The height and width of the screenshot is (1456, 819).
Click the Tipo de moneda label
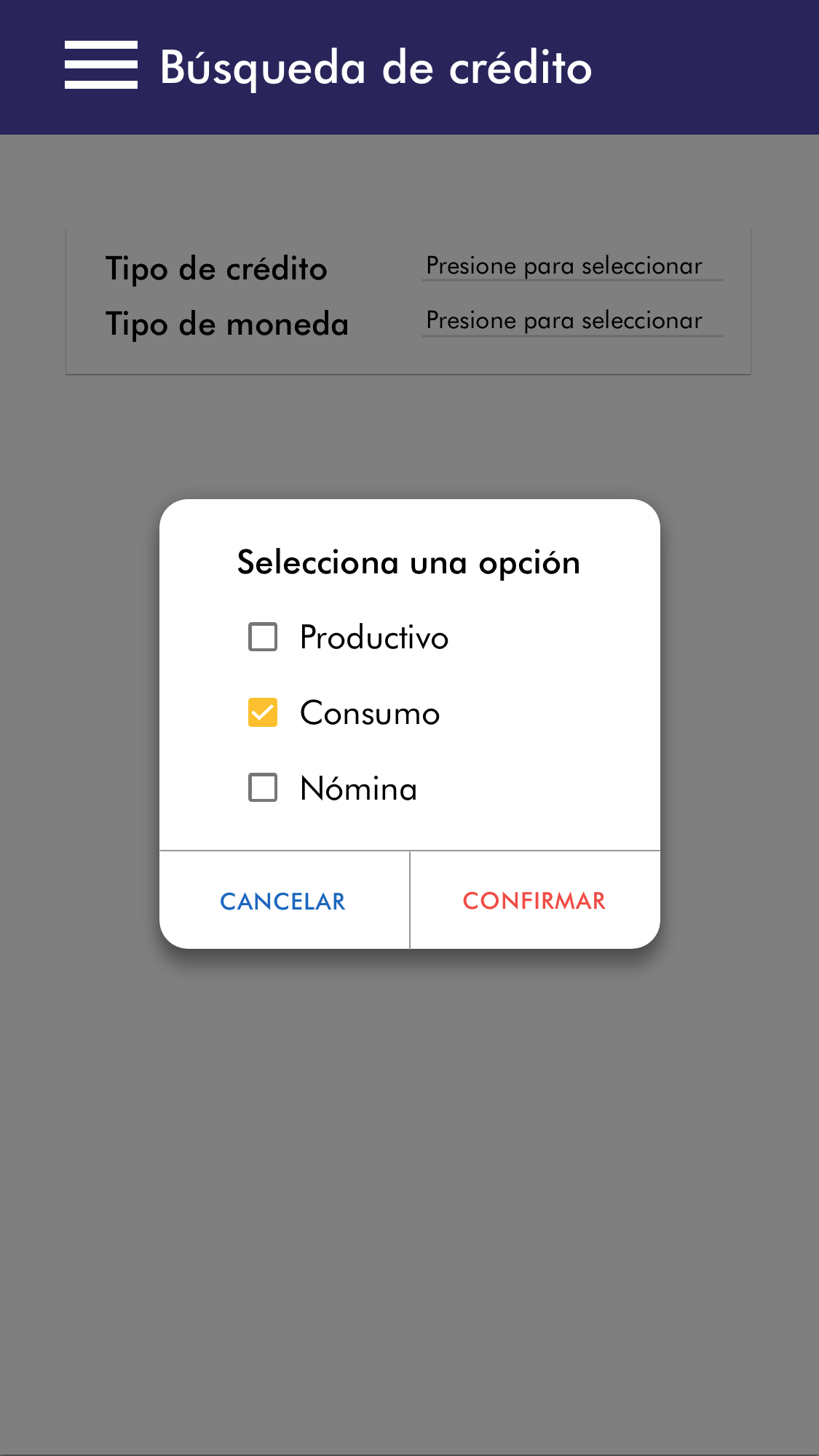(227, 324)
